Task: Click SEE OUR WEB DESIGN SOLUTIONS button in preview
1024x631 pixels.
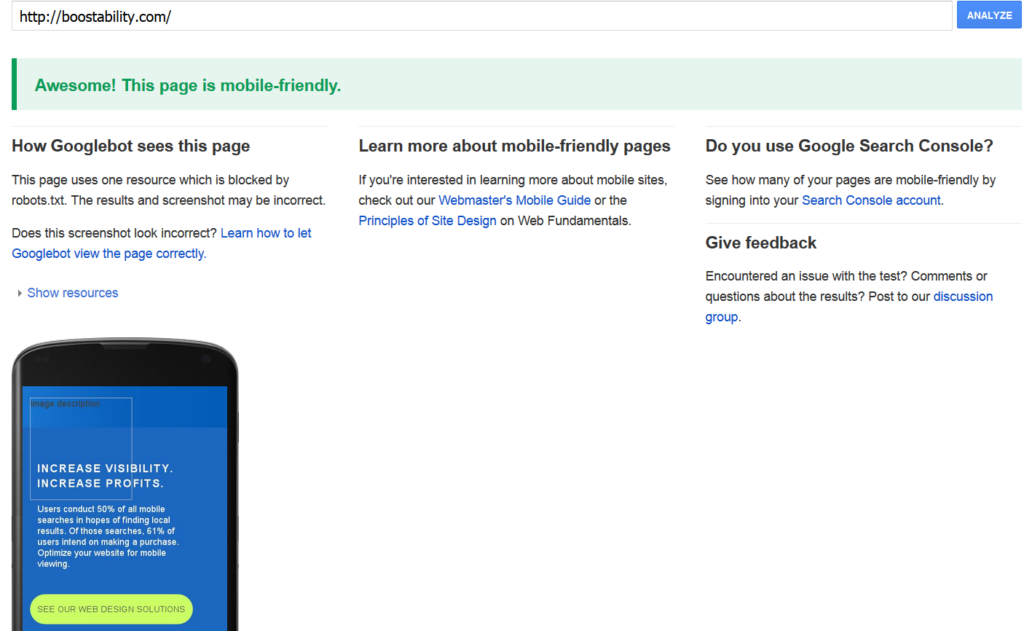Action: click(111, 609)
